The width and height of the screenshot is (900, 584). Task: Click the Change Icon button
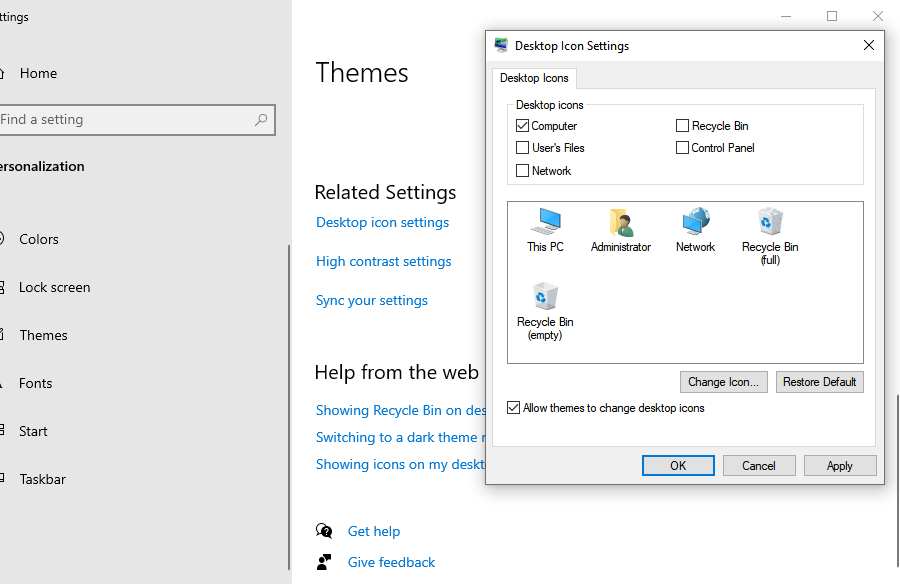723,381
